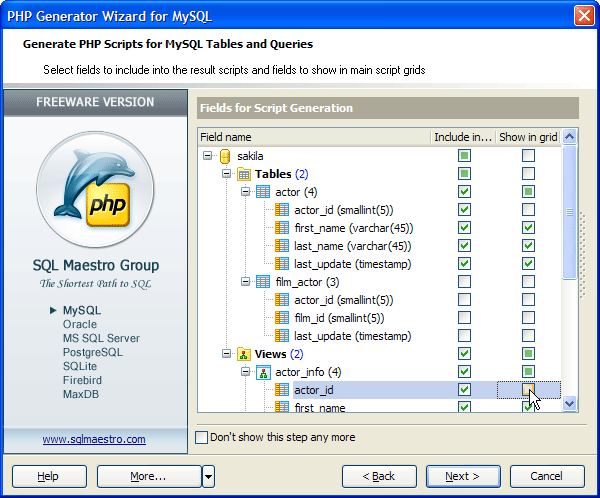
Task: Enable "Don't show this step any more"
Action: [201, 437]
